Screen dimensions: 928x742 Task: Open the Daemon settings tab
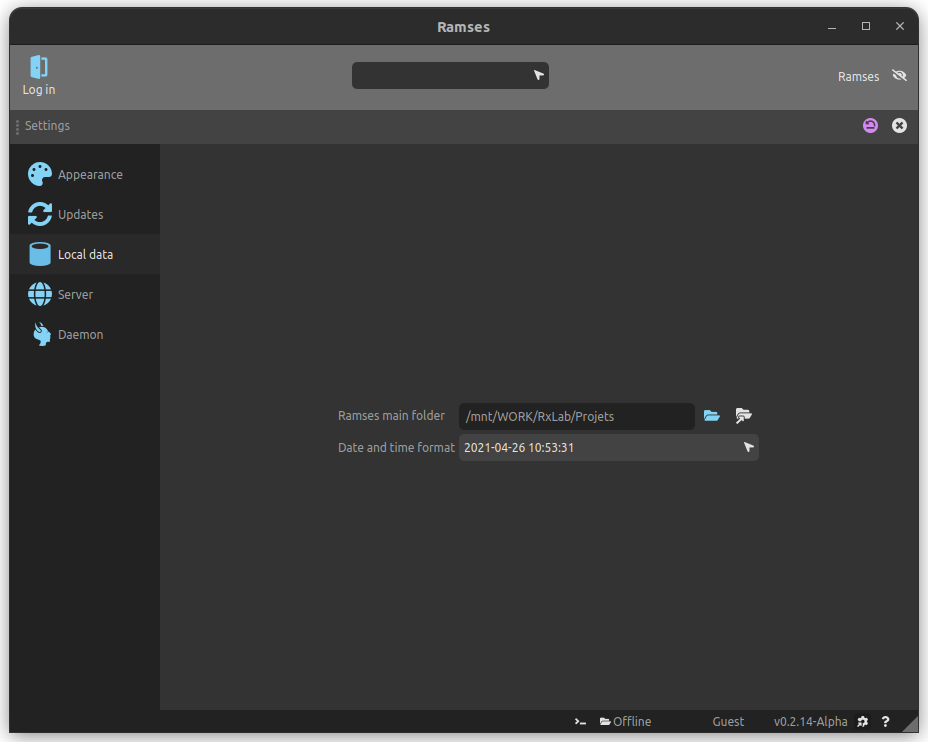tap(85, 334)
